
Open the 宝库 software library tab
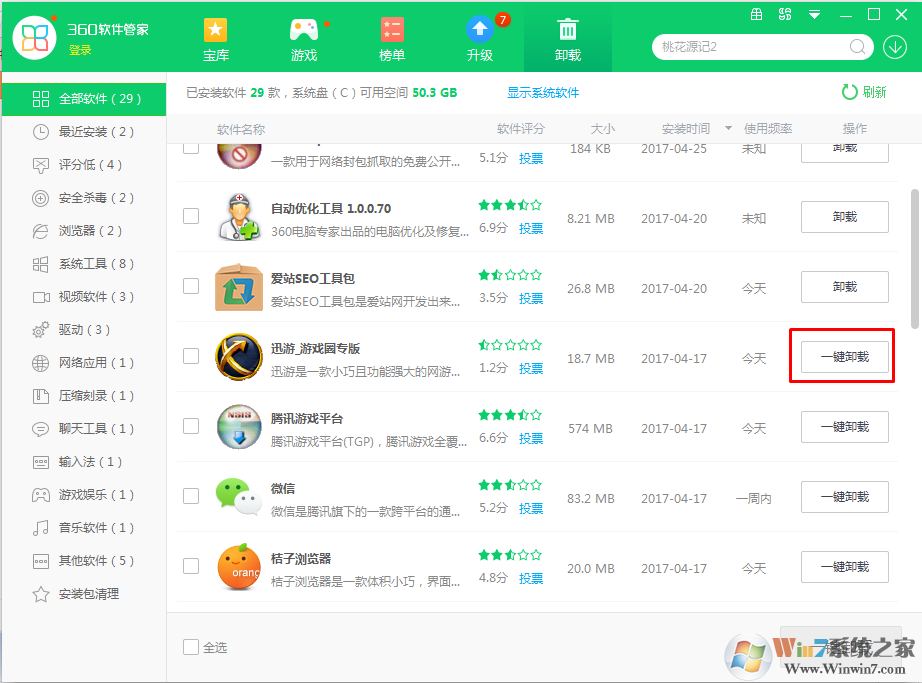[215, 40]
